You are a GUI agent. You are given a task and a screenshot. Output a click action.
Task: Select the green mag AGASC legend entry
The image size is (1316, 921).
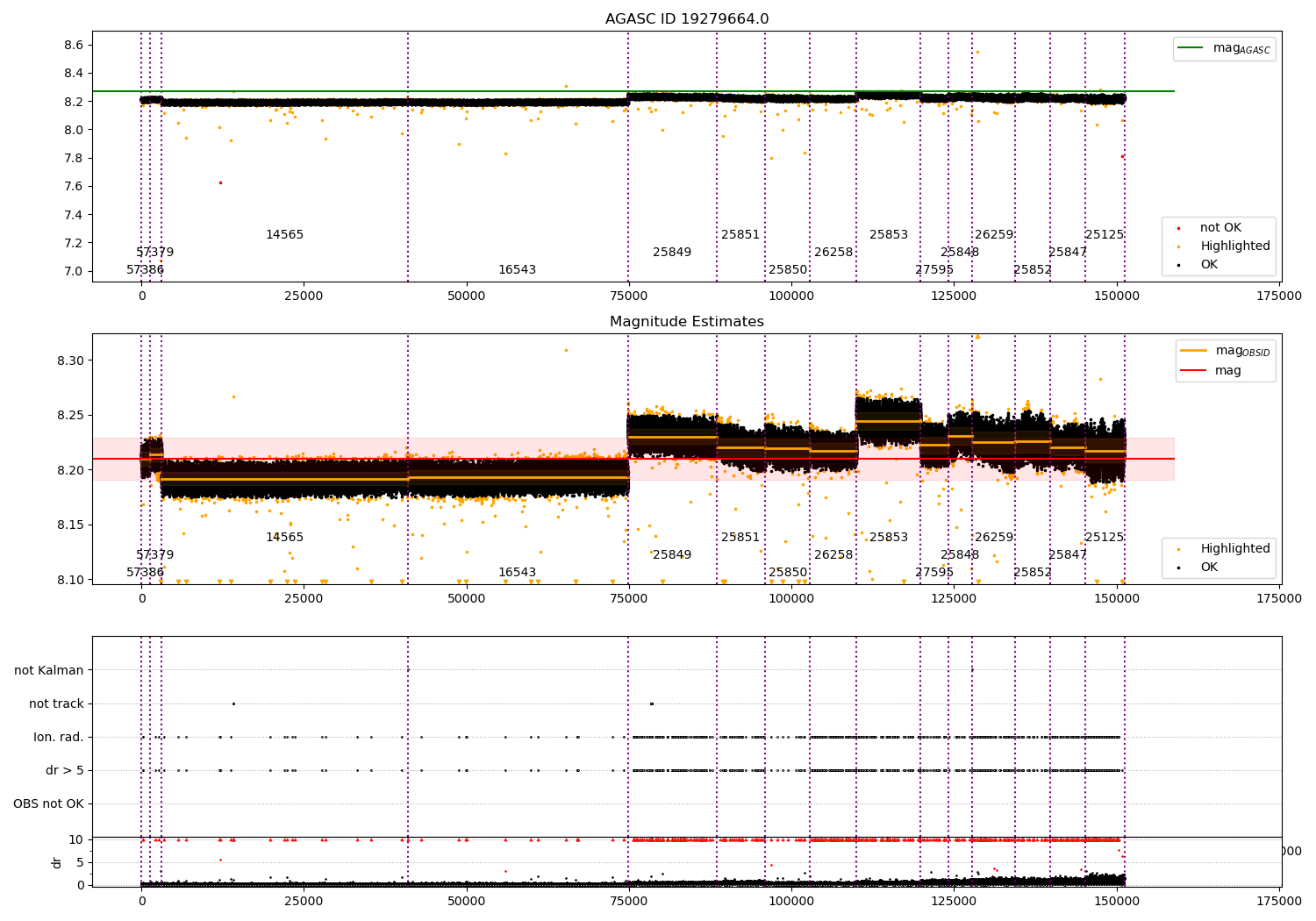tap(1225, 48)
